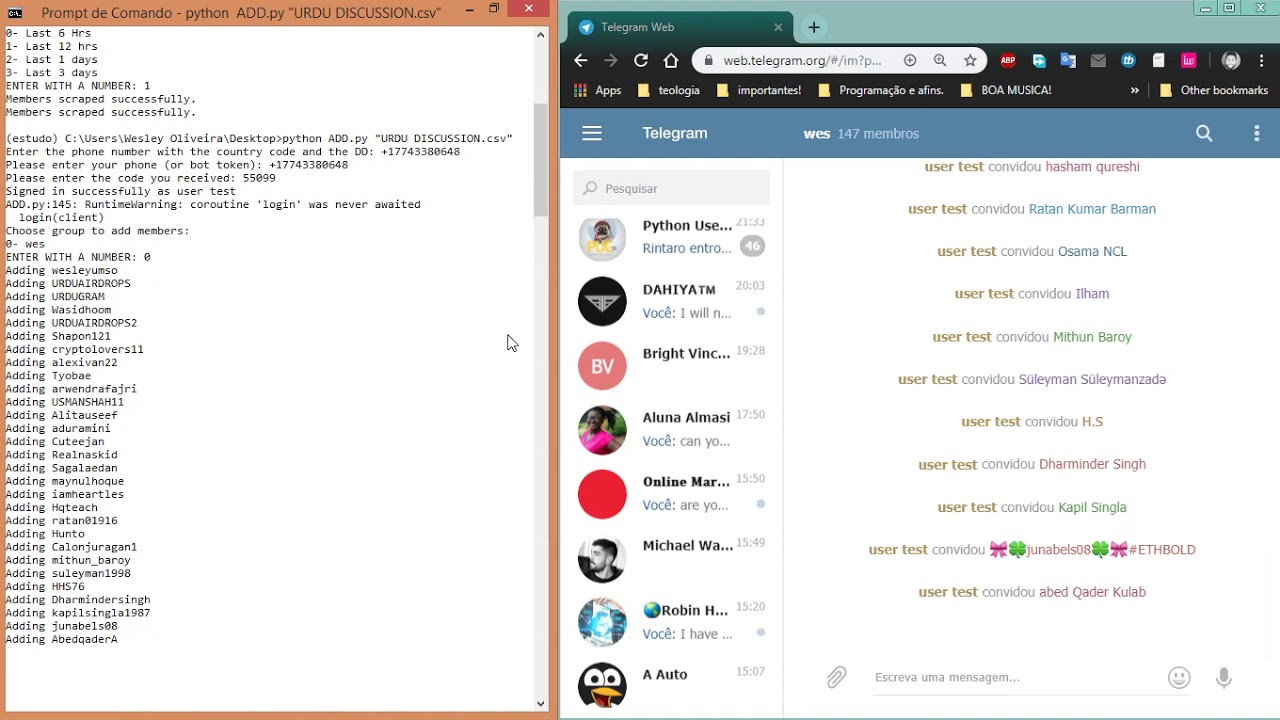
Task: Open the Bright Vinc... chat
Action: click(x=672, y=365)
